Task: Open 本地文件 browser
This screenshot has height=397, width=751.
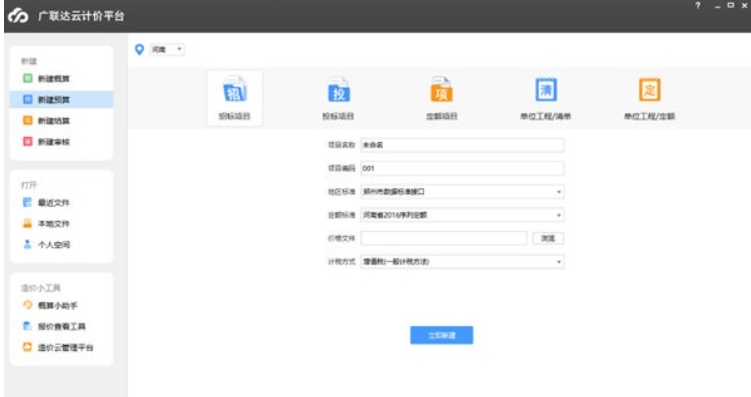Action: pyautogui.click(x=61, y=224)
